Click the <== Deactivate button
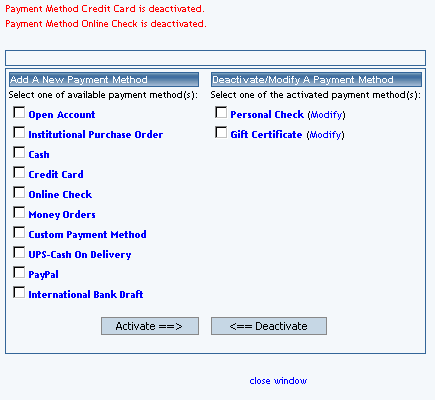This screenshot has width=435, height=400. point(269,326)
